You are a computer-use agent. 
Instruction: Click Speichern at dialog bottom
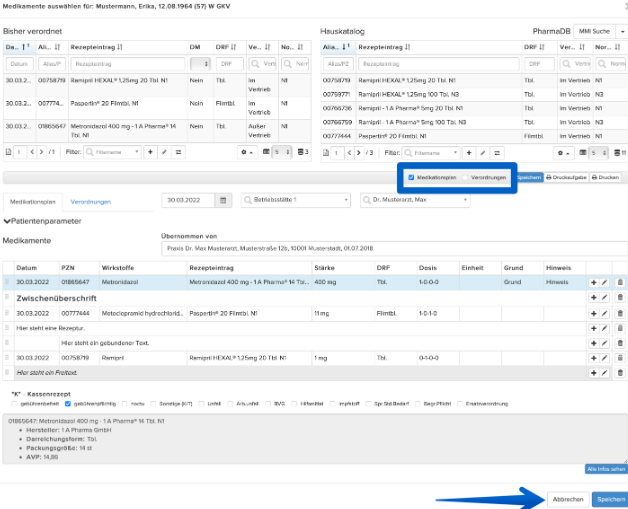611,499
